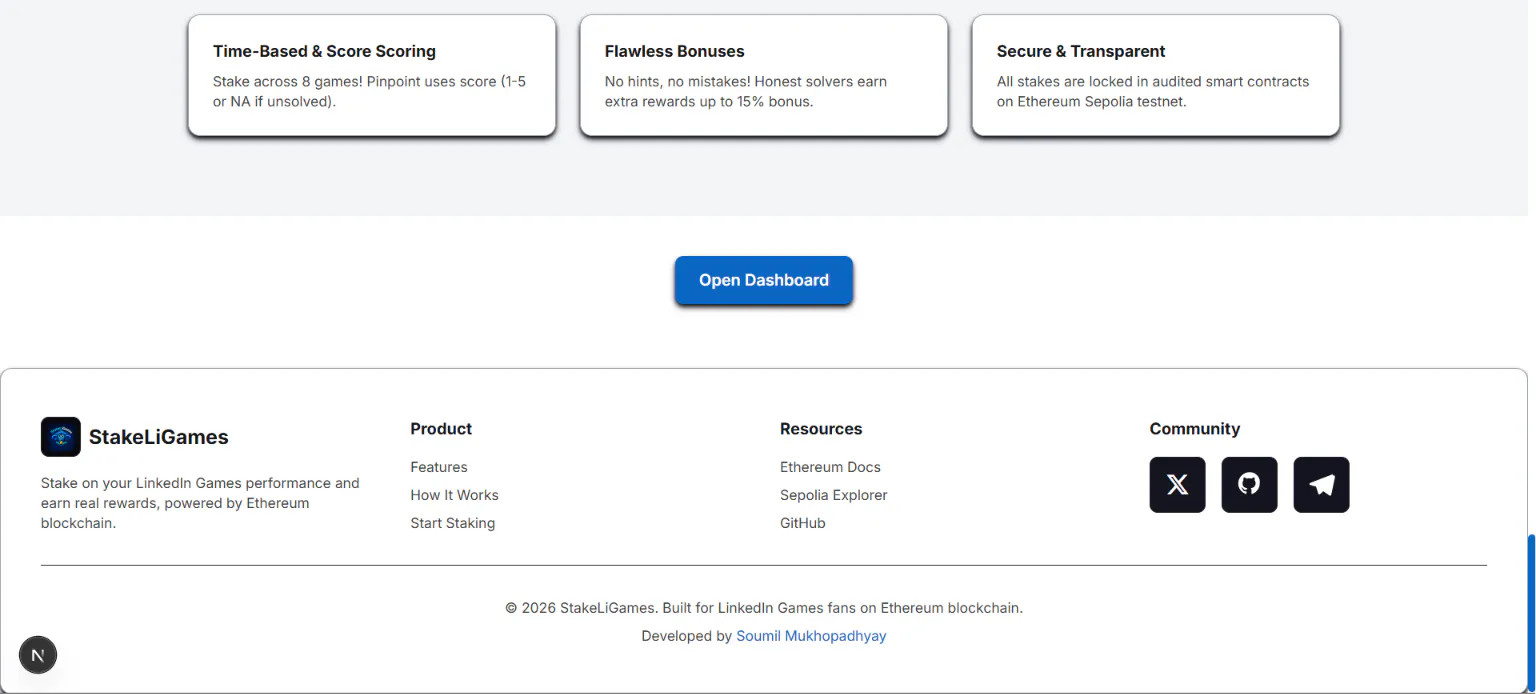Click the Resources footer heading

coord(821,429)
